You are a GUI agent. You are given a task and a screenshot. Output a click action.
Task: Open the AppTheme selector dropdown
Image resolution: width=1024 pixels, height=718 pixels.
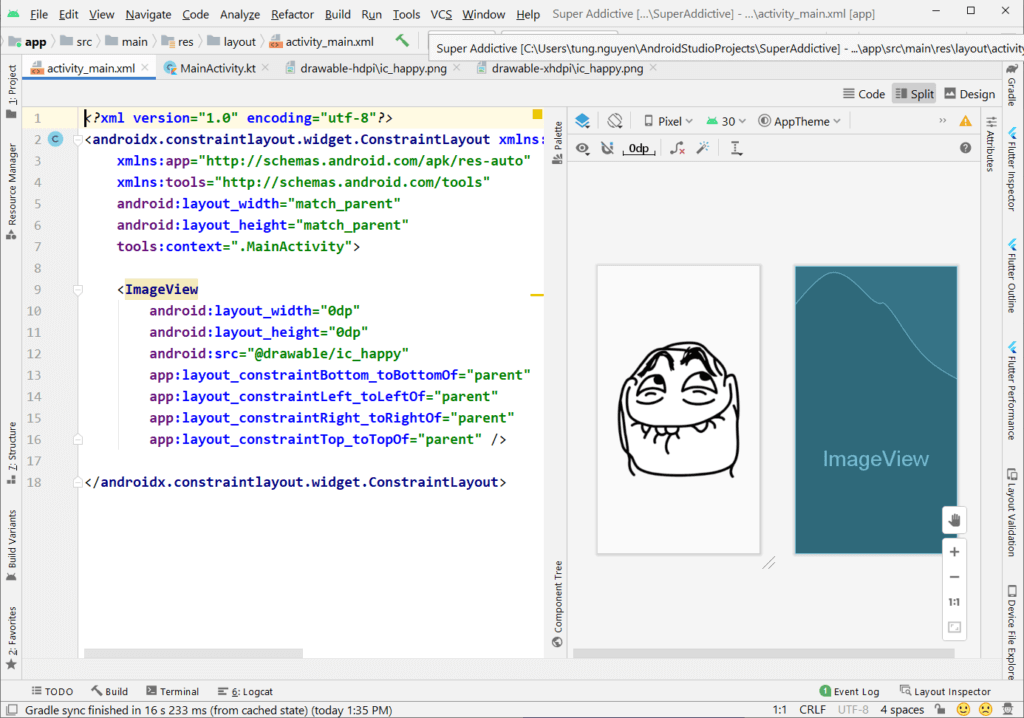pos(800,121)
